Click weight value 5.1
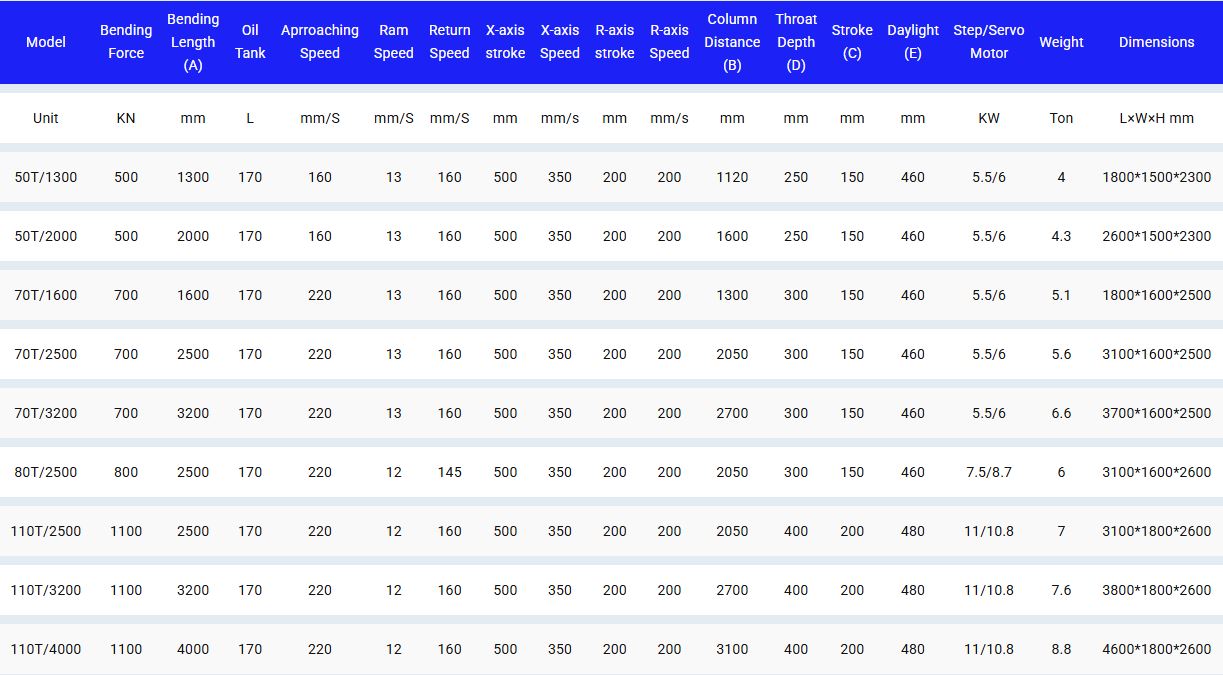Screen dimensions: 1223x675 (1061, 295)
